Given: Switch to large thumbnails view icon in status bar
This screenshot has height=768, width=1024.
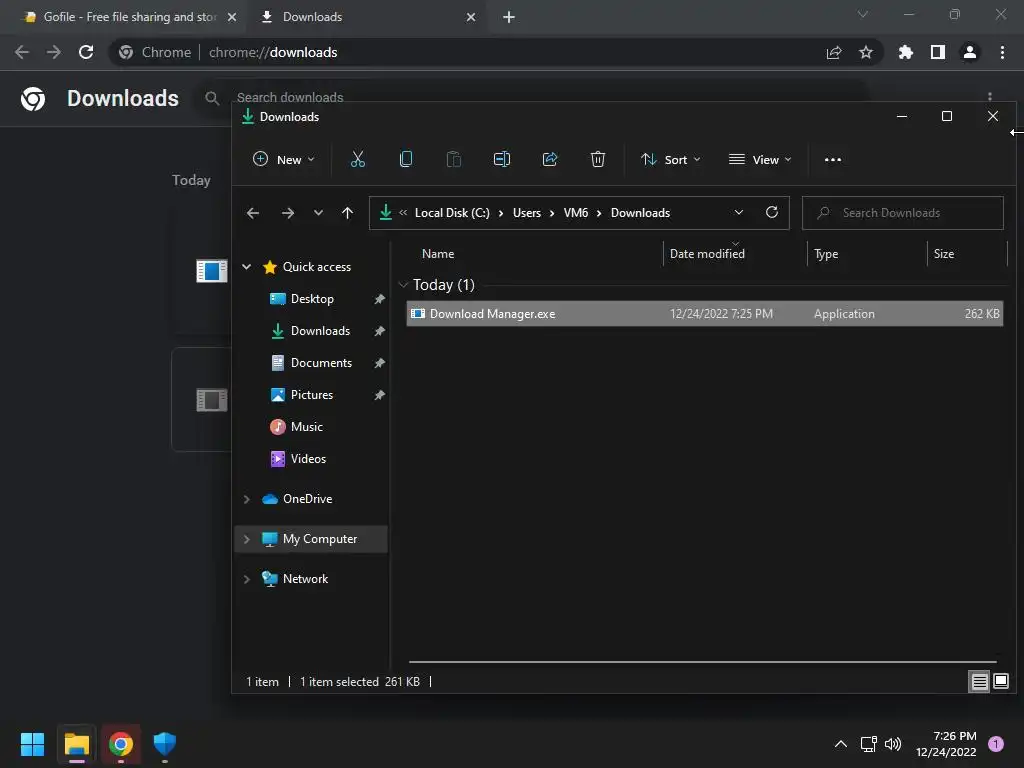Looking at the screenshot, I should [1000, 682].
